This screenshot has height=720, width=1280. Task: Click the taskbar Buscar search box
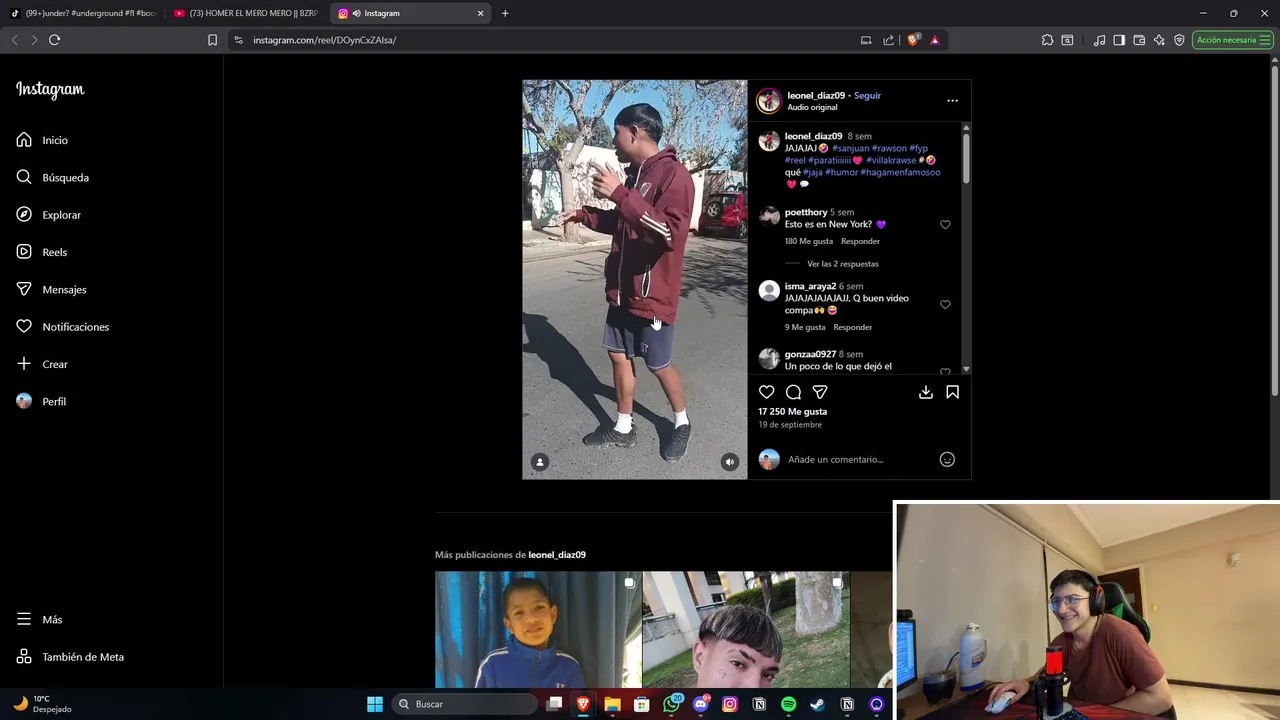[x=464, y=704]
